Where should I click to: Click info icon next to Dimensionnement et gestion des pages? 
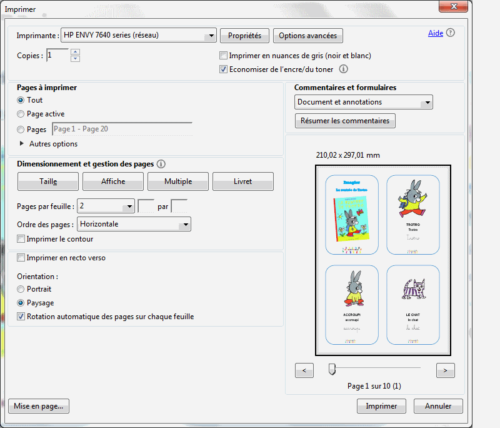[161, 164]
